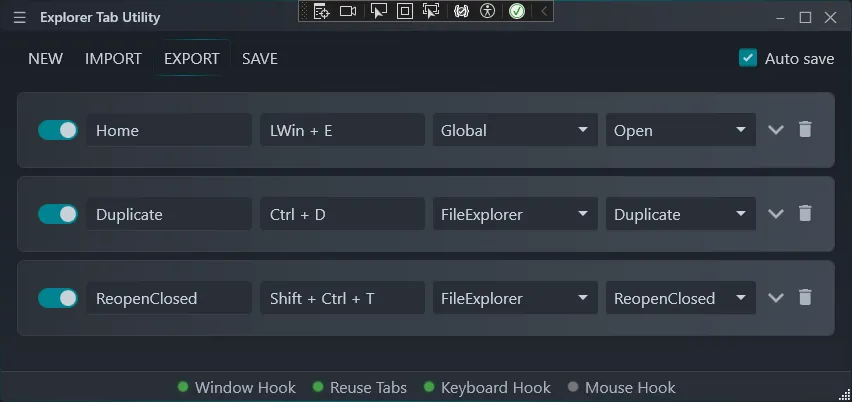This screenshot has width=852, height=402.
Task: Delete the Home hotkey row
Action: [x=805, y=129]
